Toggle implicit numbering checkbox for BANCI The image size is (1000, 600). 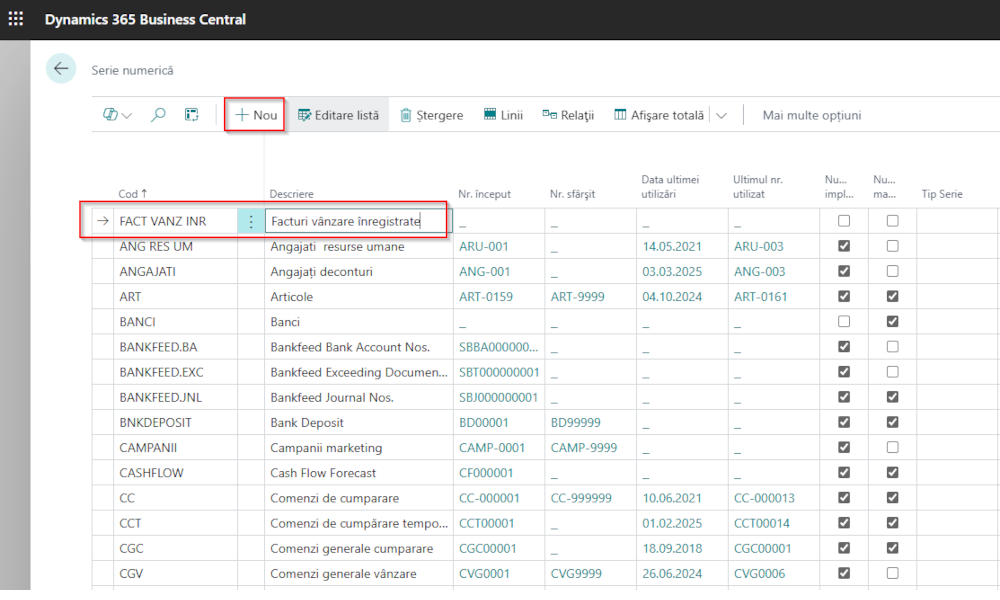[x=844, y=321]
